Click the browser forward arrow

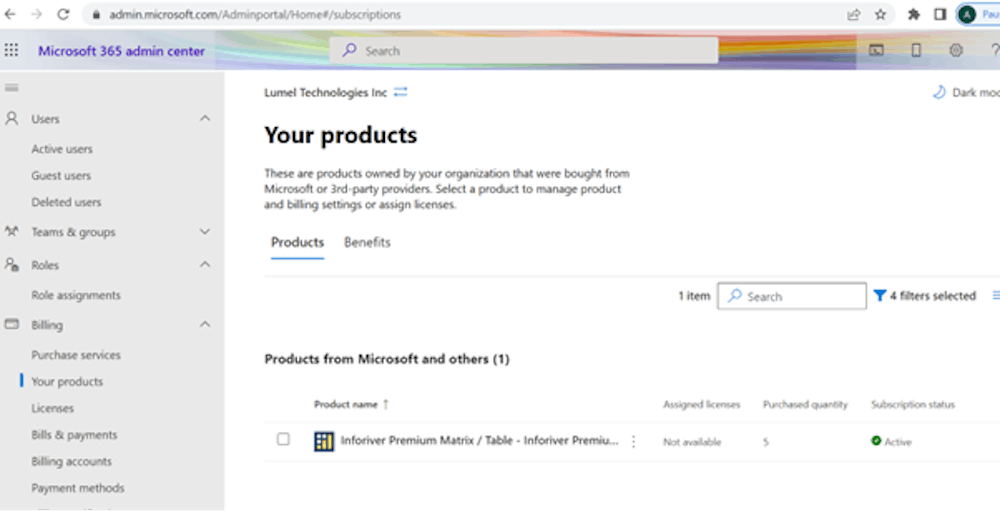[x=36, y=14]
